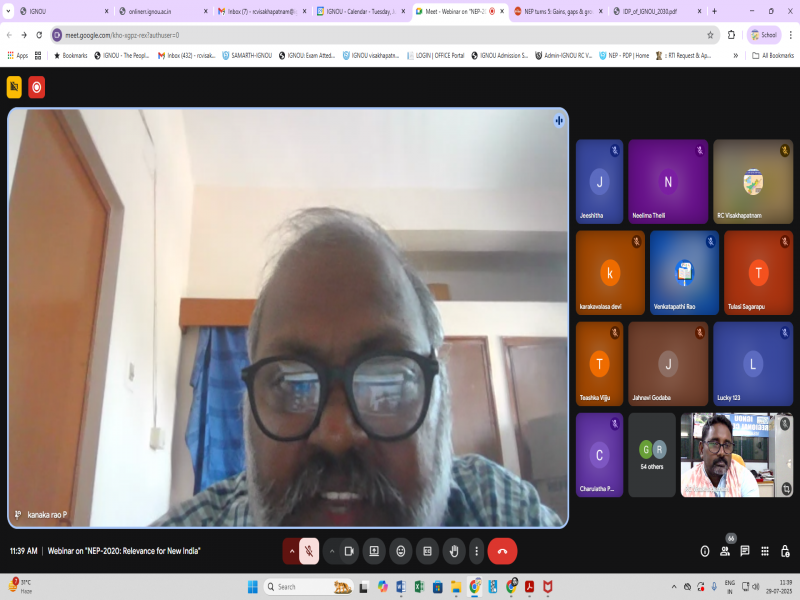This screenshot has width=800, height=600.
Task: Raise hand using the hand icon
Action: point(454,551)
